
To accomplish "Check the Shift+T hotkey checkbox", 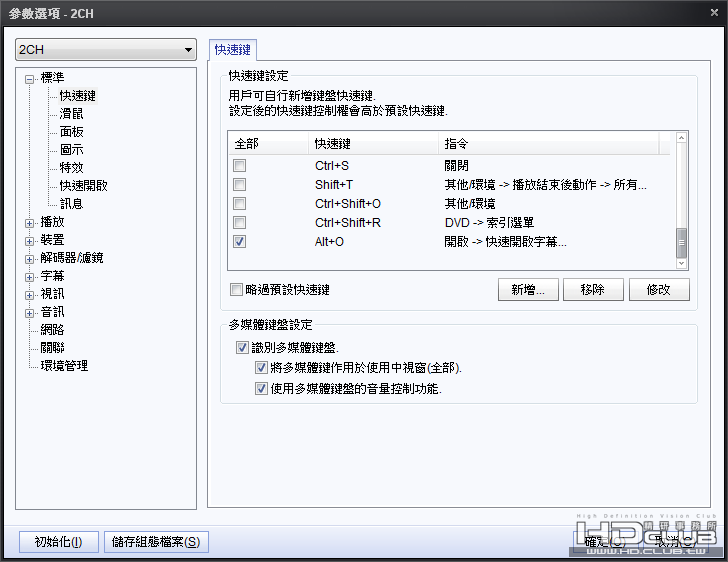I will click(240, 185).
